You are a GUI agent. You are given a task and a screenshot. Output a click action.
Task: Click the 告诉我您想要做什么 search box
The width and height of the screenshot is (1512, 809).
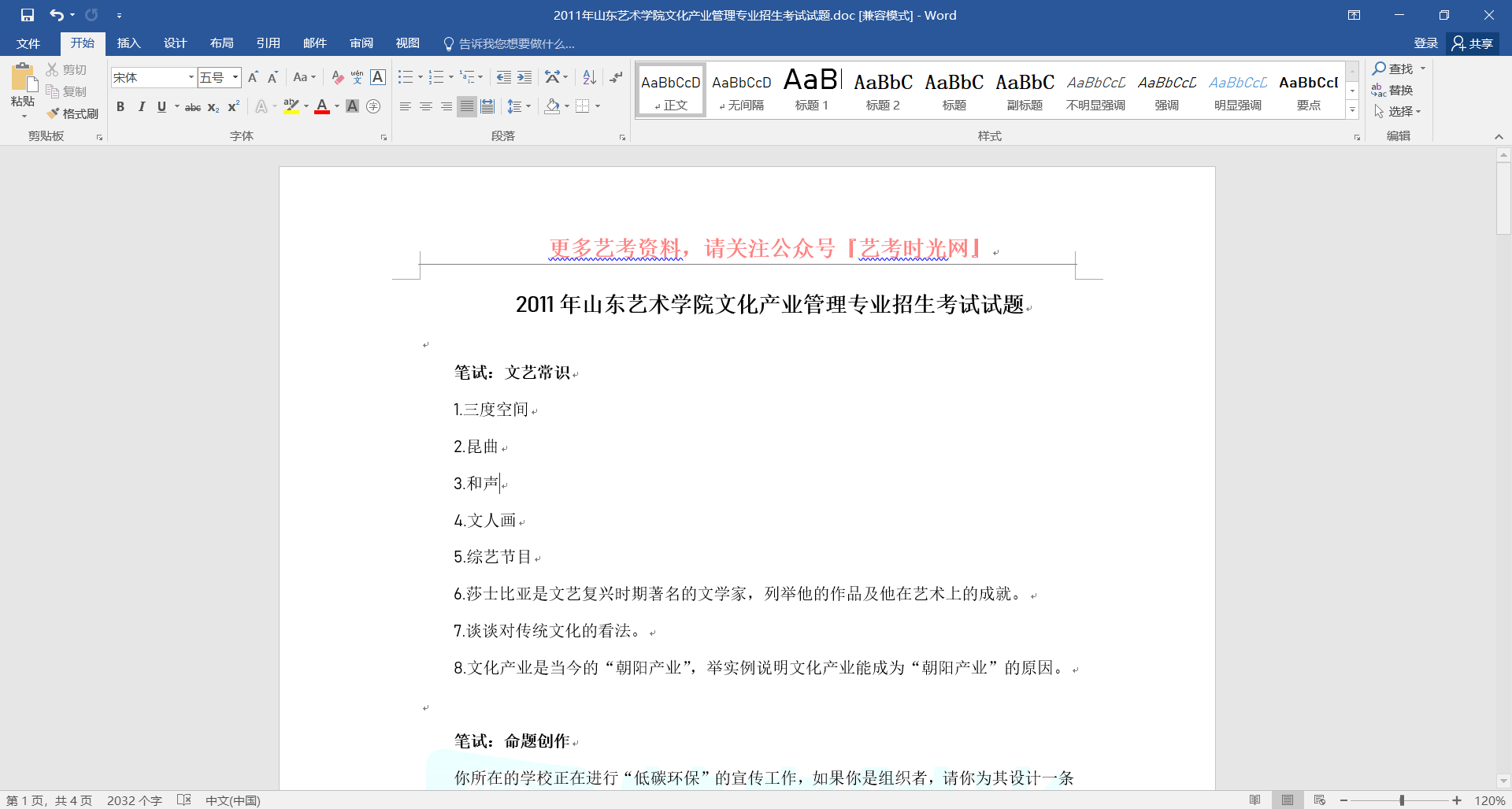[516, 44]
